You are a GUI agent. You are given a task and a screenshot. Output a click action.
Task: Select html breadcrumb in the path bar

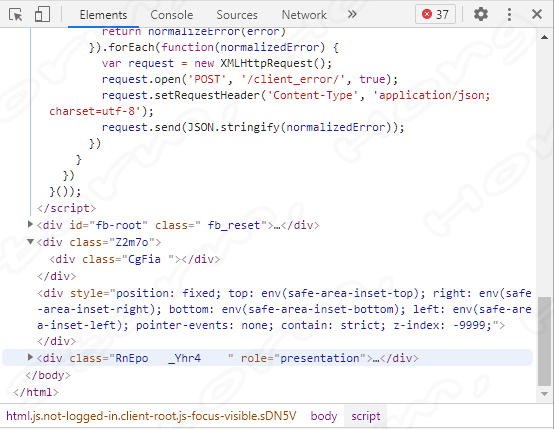pyautogui.click(x=151, y=416)
